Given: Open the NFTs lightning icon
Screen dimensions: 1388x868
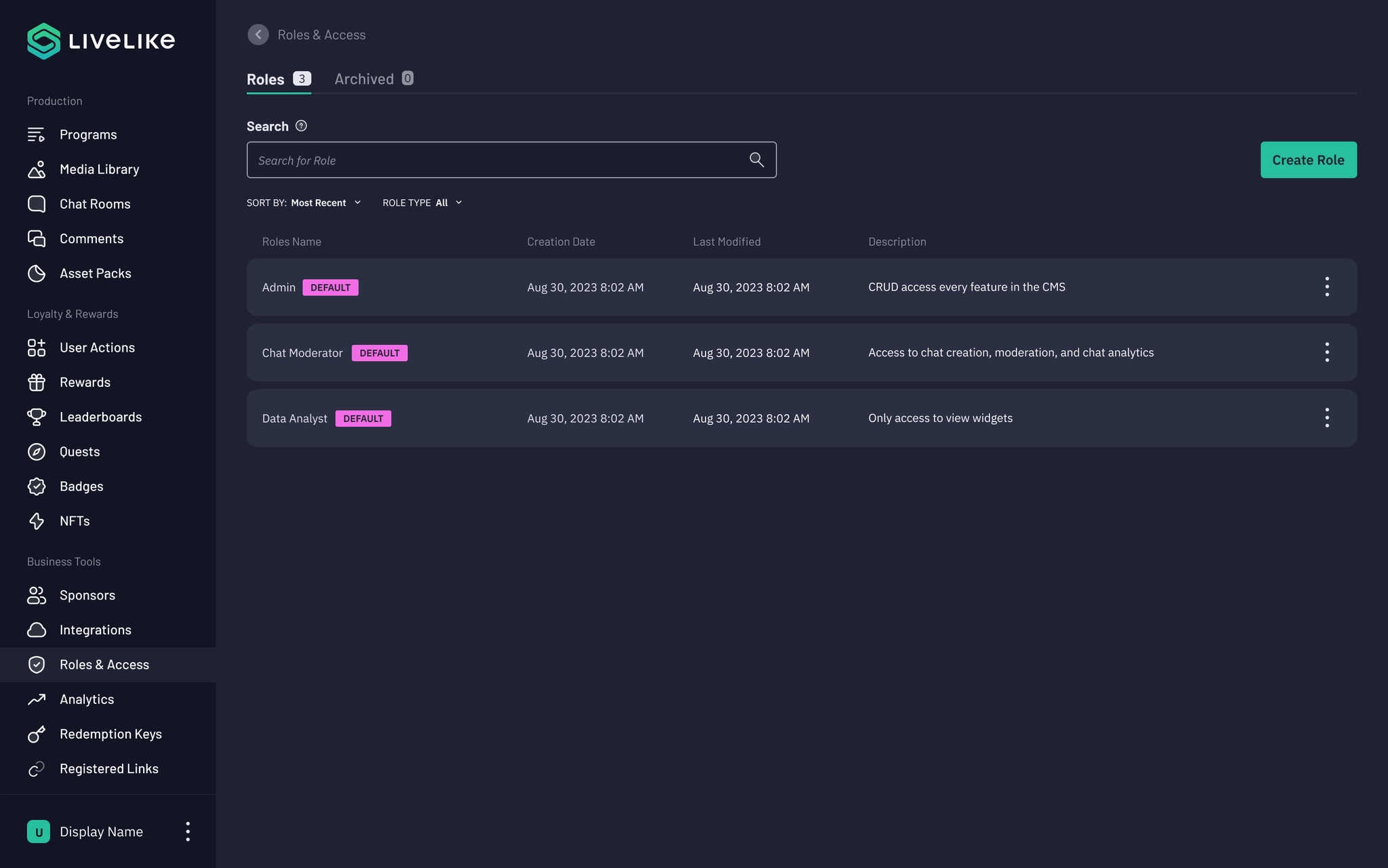Looking at the screenshot, I should click(37, 521).
